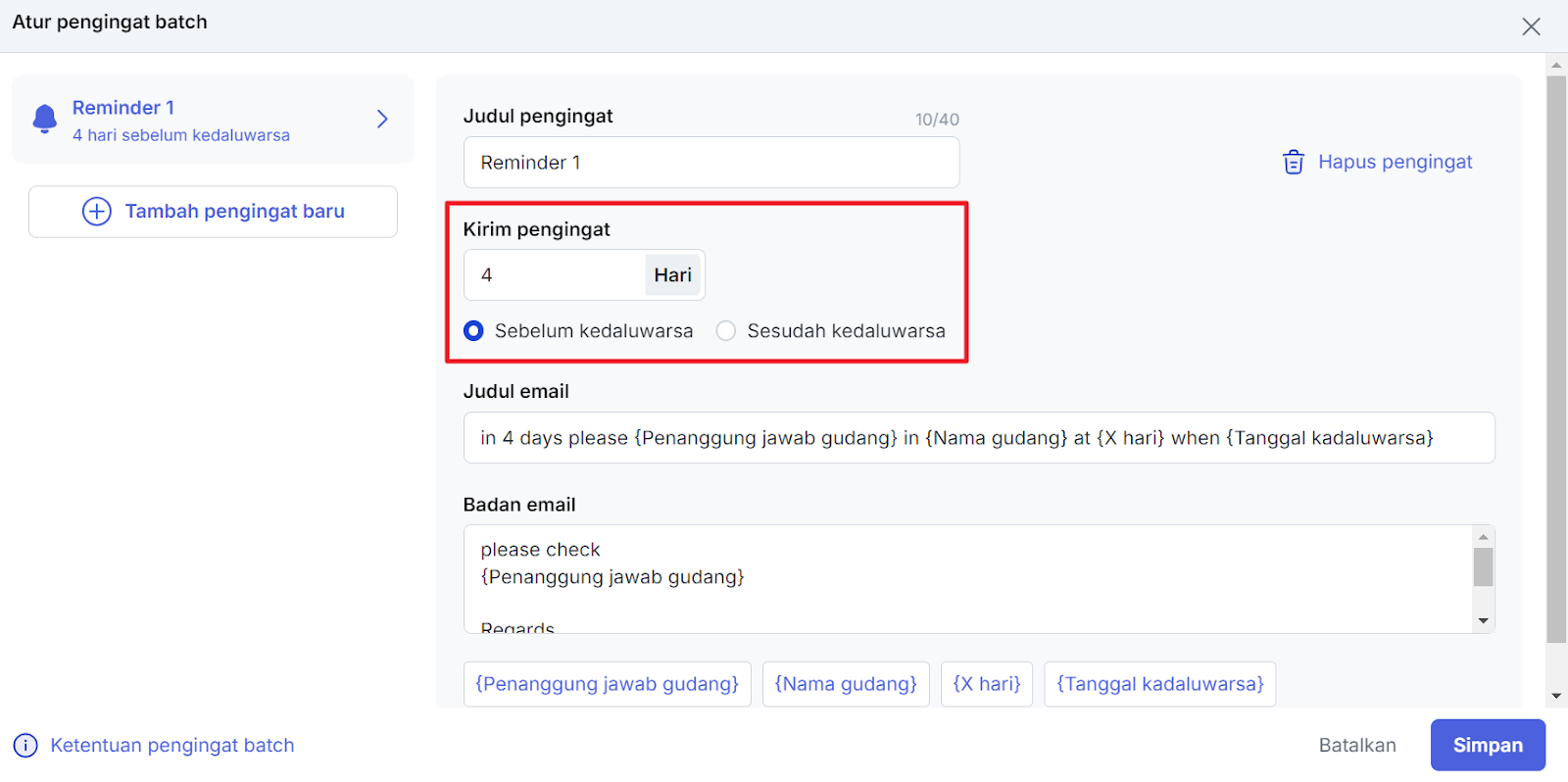The height and width of the screenshot is (782, 1568).
Task: Click the trash icon for Hapus pengingat
Action: (1294, 163)
